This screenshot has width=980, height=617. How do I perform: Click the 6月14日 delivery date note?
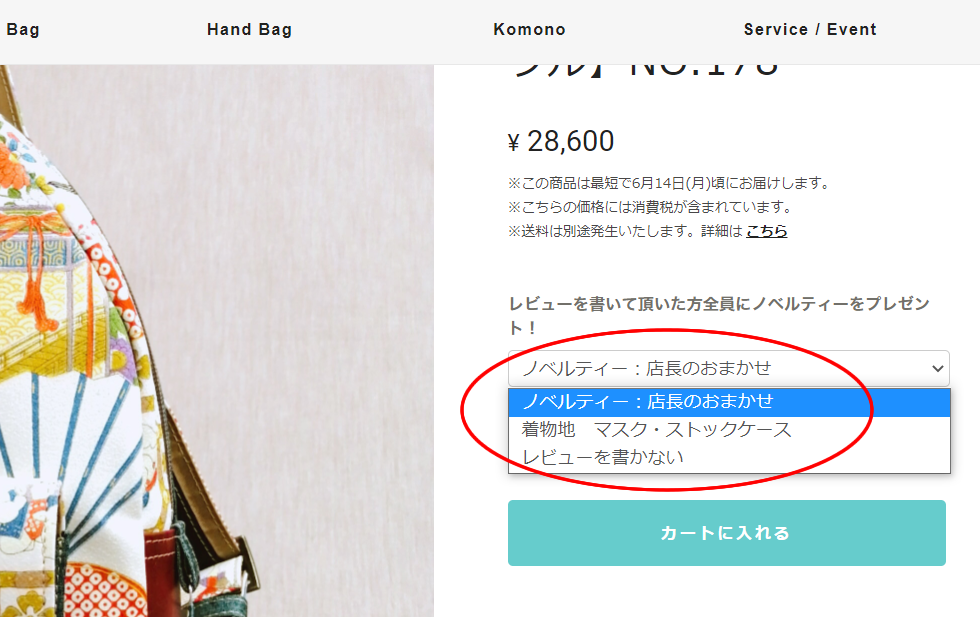(x=669, y=183)
